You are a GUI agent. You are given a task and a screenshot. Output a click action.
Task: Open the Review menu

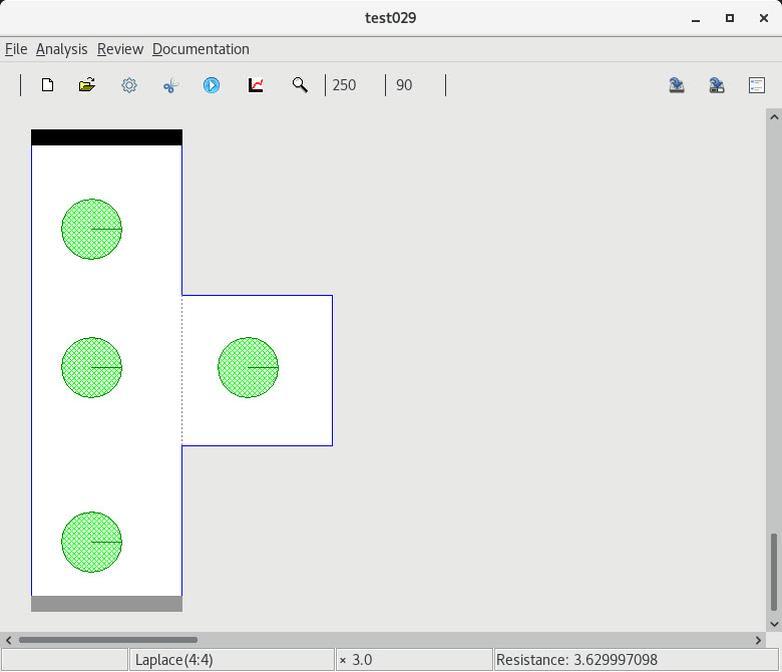[x=120, y=49]
